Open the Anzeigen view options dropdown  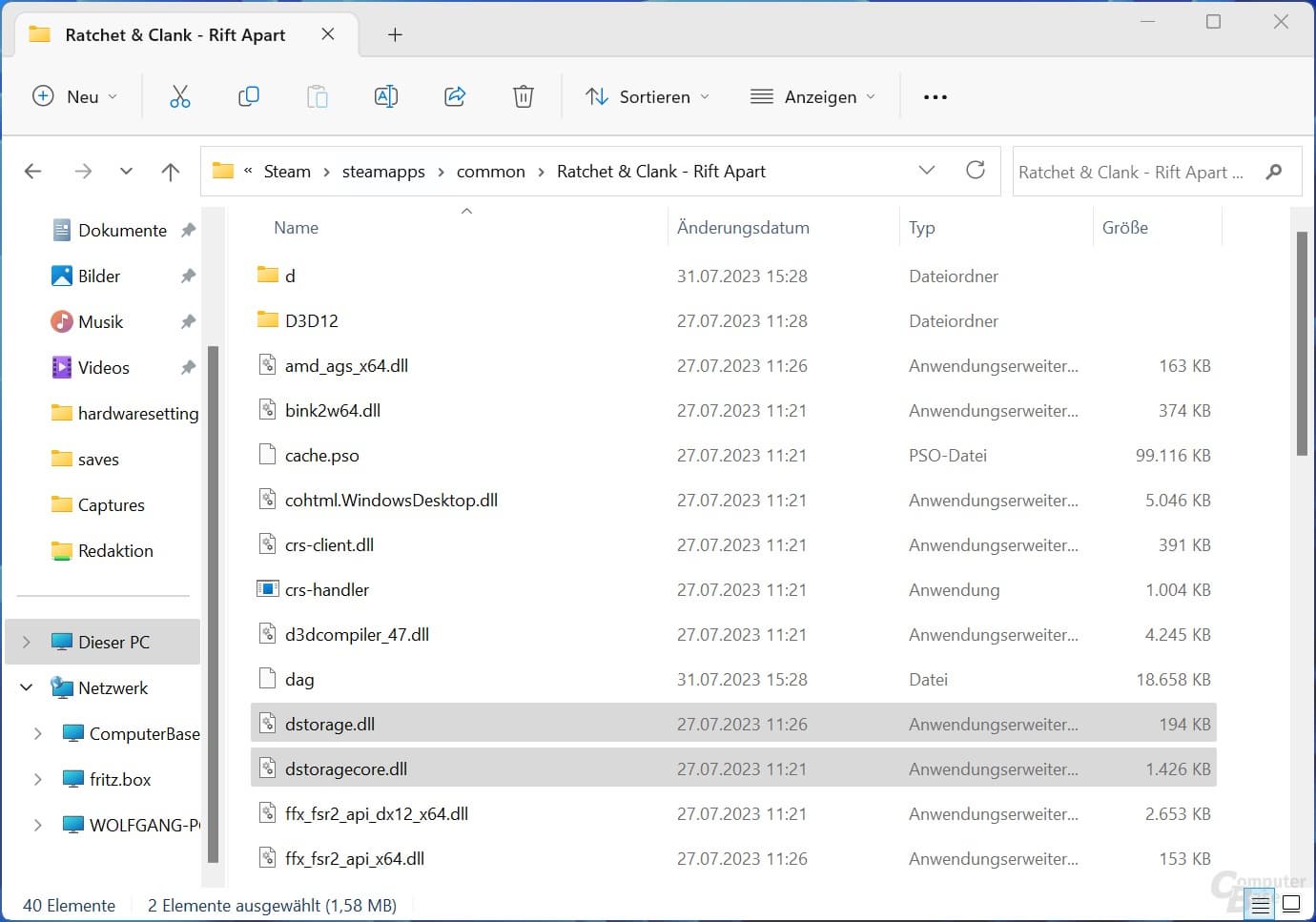pyautogui.click(x=812, y=96)
